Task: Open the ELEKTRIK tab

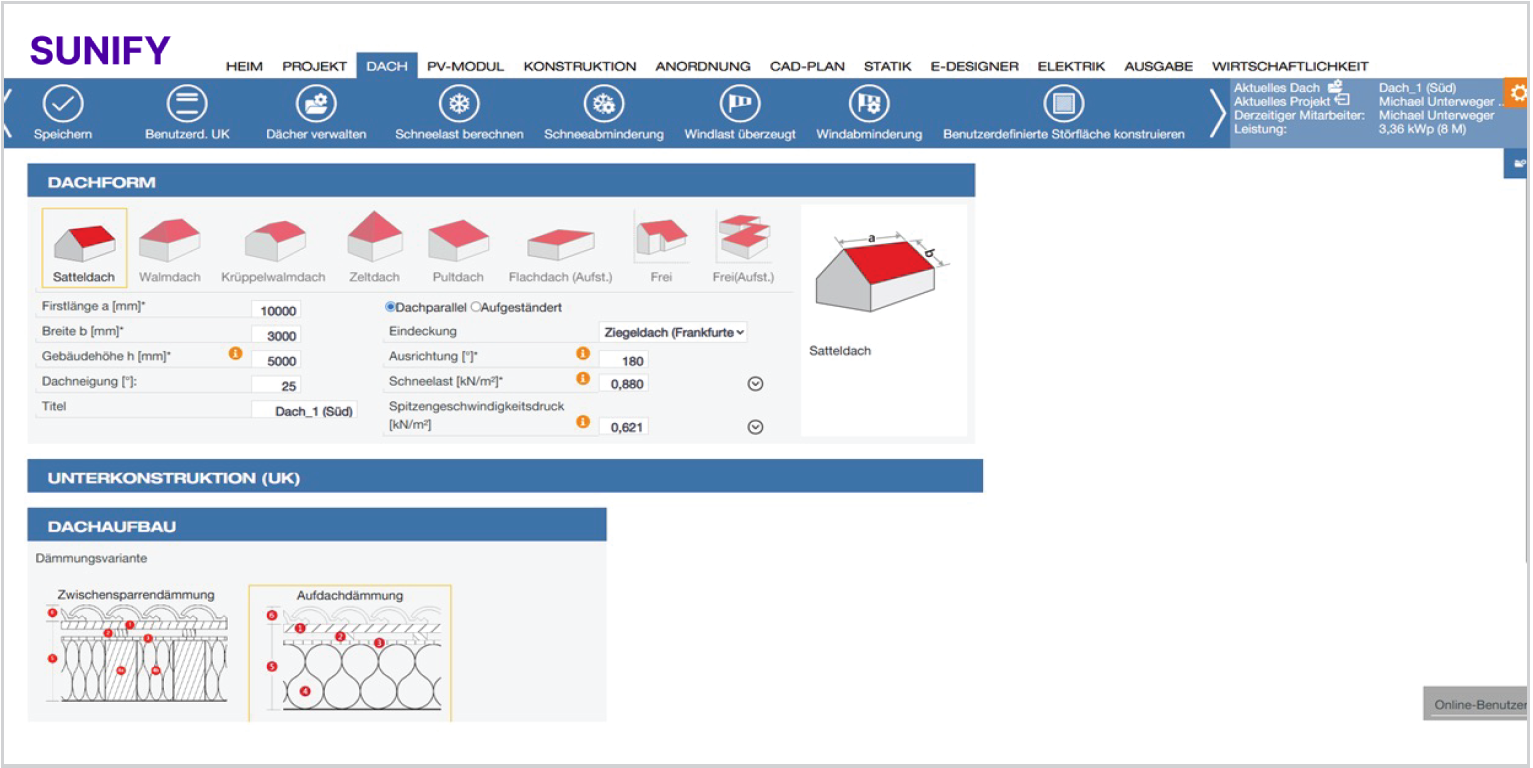Action: click(1071, 66)
